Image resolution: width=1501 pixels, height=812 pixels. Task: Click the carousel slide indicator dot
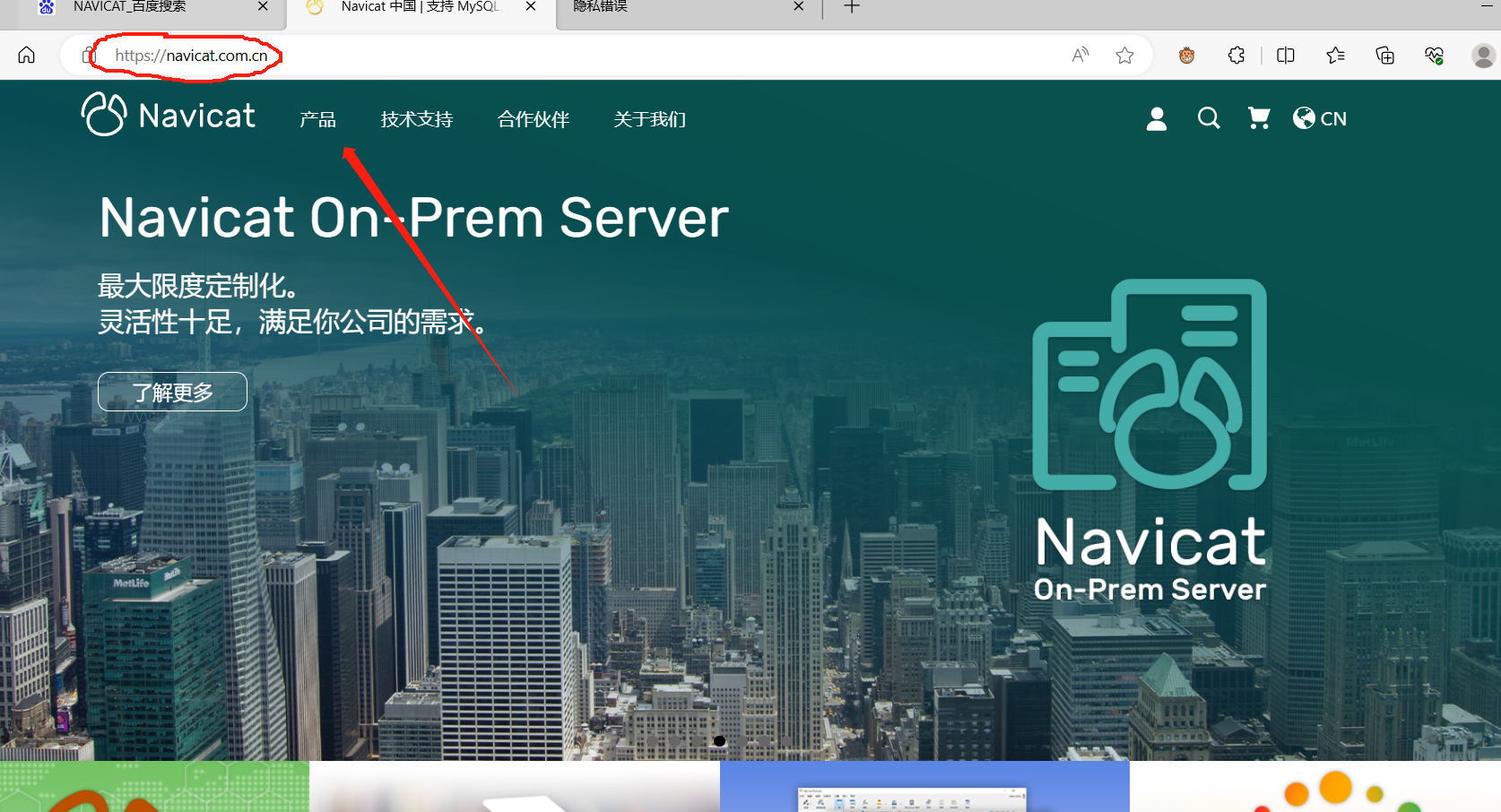719,741
